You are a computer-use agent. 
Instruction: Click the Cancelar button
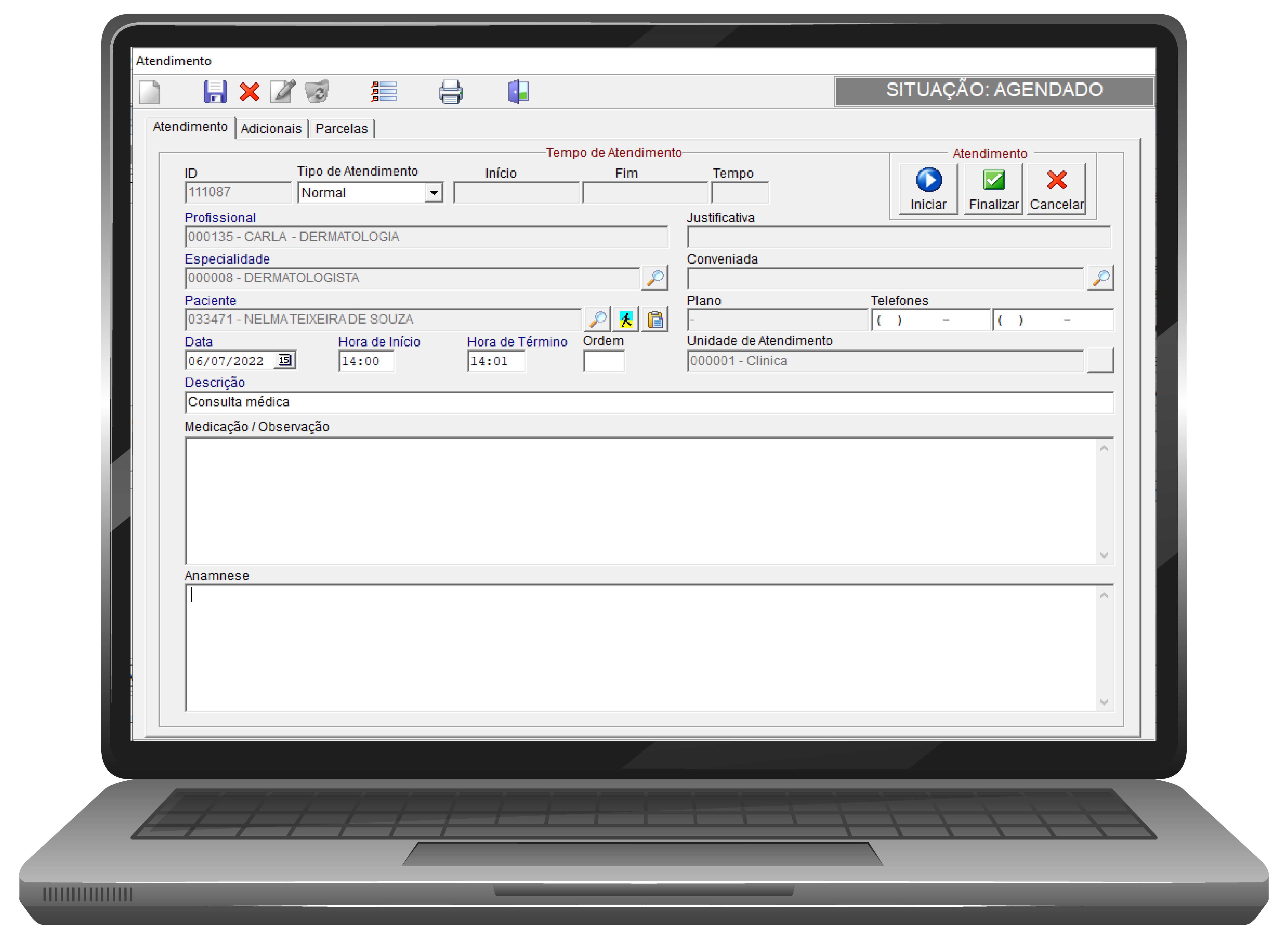[x=1057, y=189]
